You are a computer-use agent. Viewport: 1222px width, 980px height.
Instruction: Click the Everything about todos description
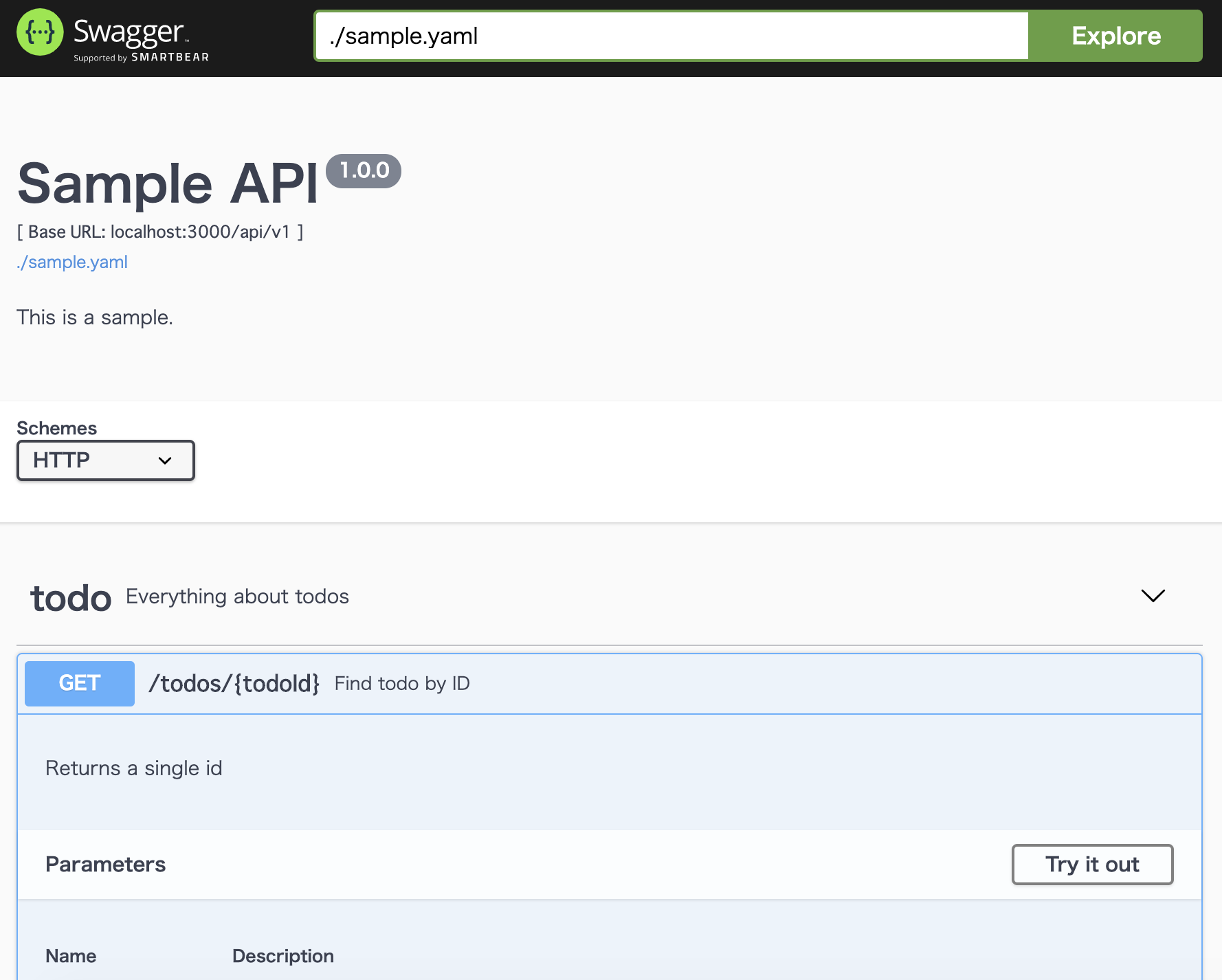click(x=237, y=597)
